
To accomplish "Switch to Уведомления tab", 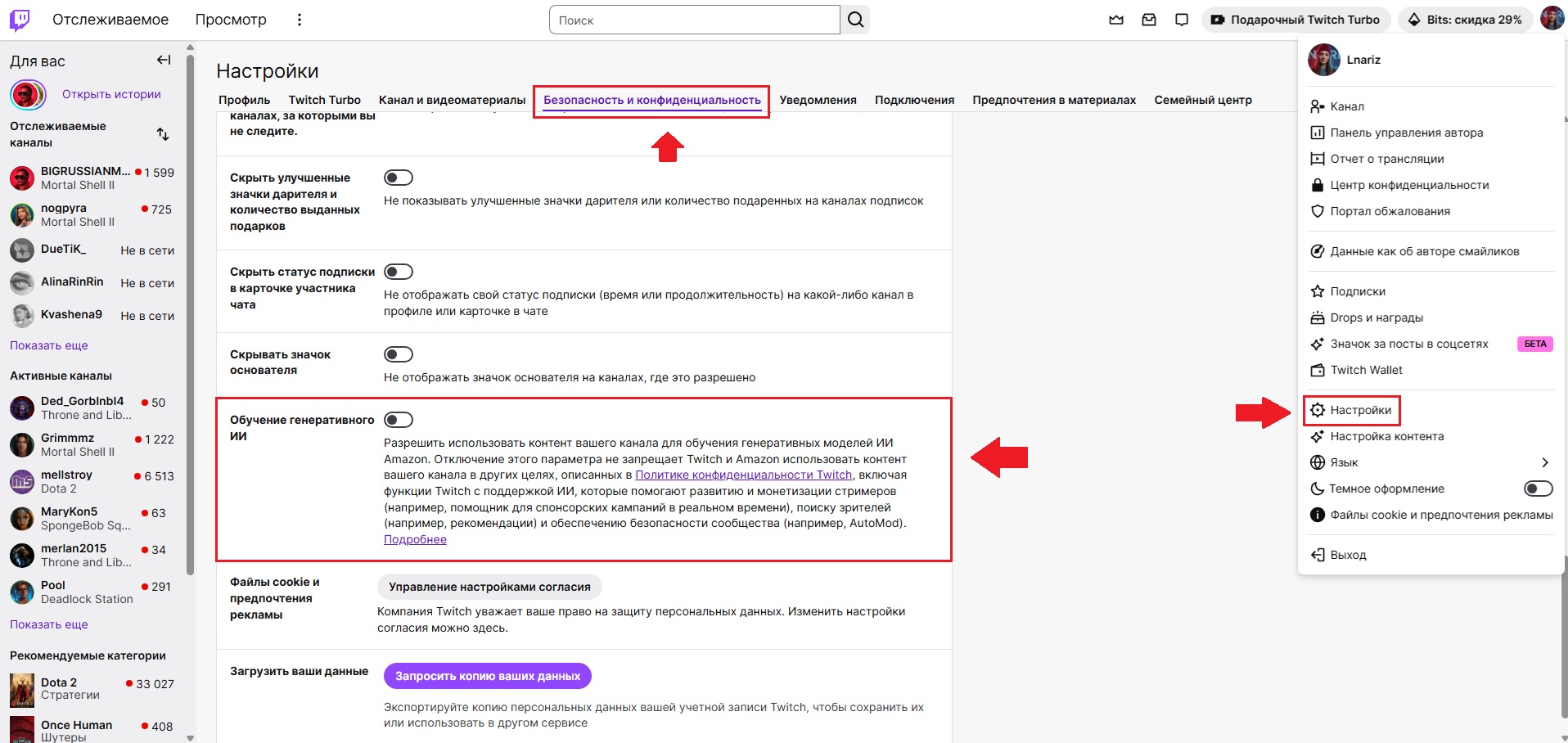I will coord(818,100).
